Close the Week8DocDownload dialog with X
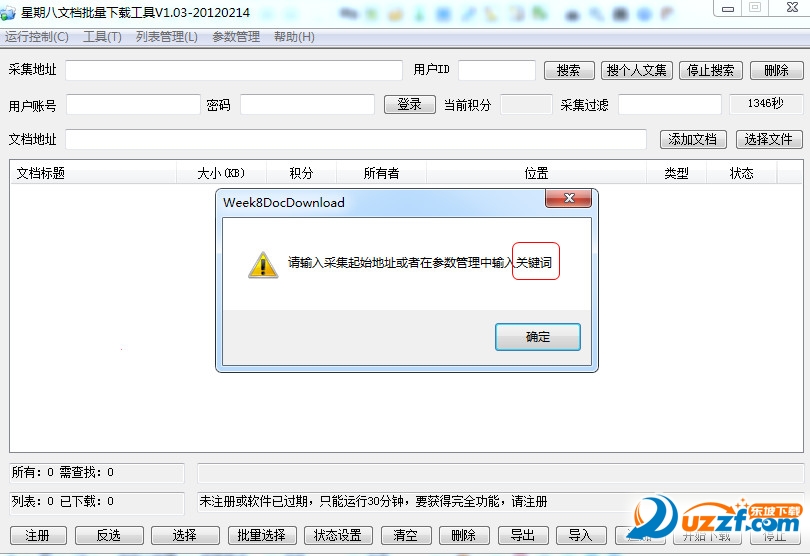Screen dimensions: 810x556 coord(568,198)
